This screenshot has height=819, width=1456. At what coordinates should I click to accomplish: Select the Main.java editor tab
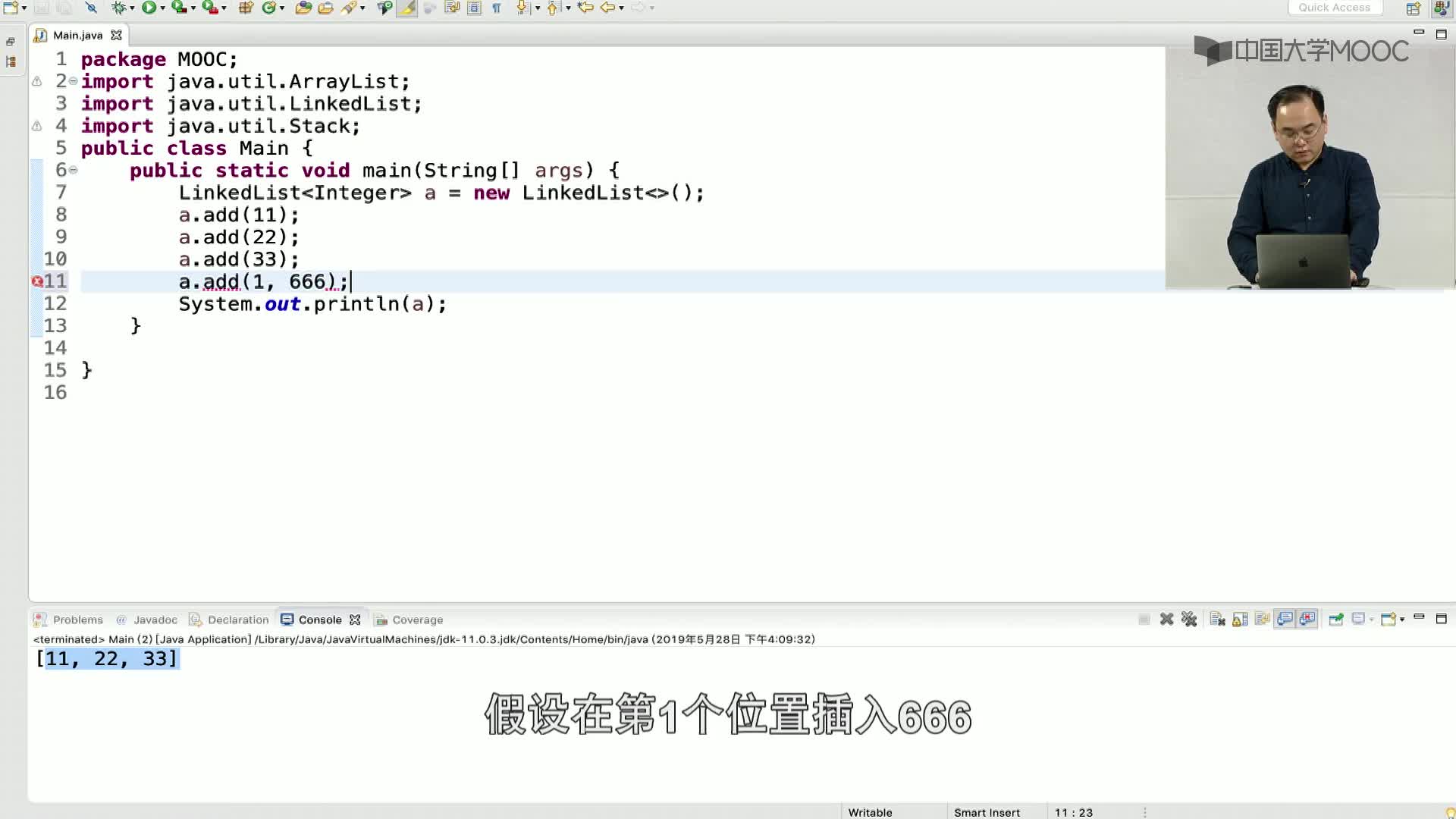coord(77,35)
